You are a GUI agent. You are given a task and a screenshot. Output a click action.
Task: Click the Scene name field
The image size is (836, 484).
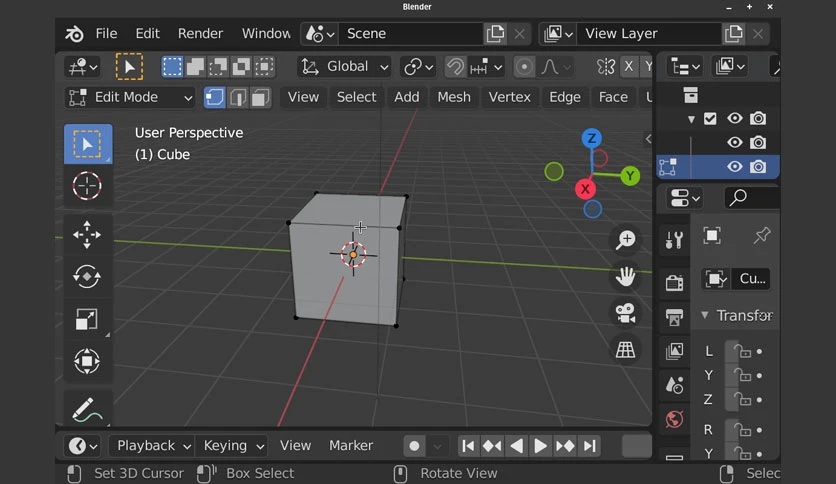coord(411,34)
